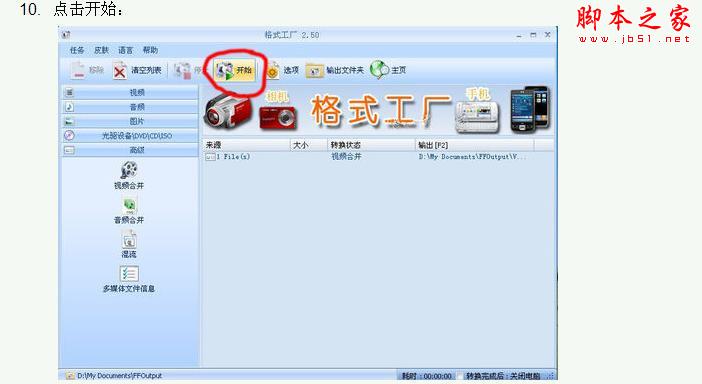
Task: Maximize the 格式工厂 window
Action: (x=533, y=35)
